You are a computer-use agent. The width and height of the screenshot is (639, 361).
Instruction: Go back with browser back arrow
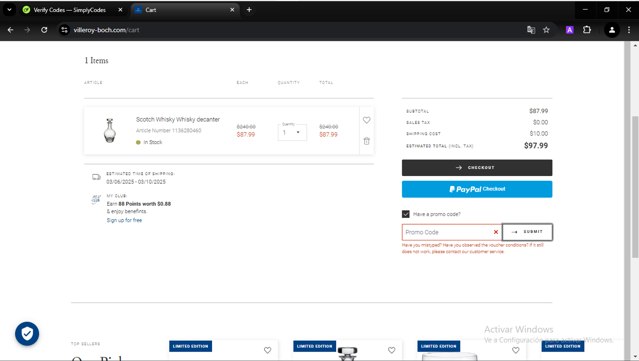coord(11,30)
